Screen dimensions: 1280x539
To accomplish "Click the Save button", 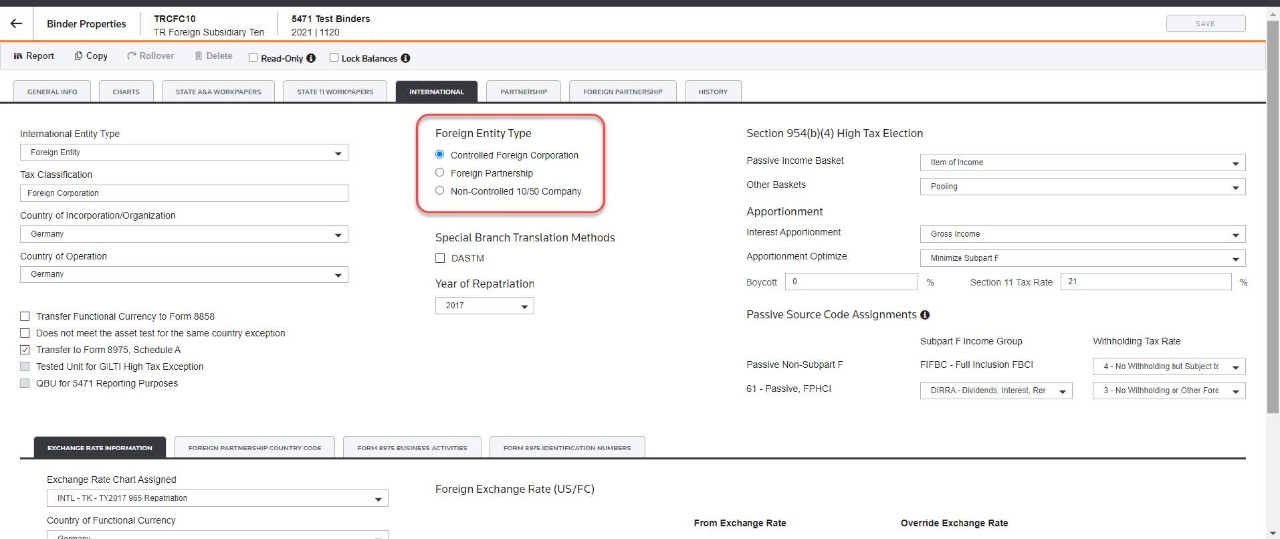I will 1205,24.
